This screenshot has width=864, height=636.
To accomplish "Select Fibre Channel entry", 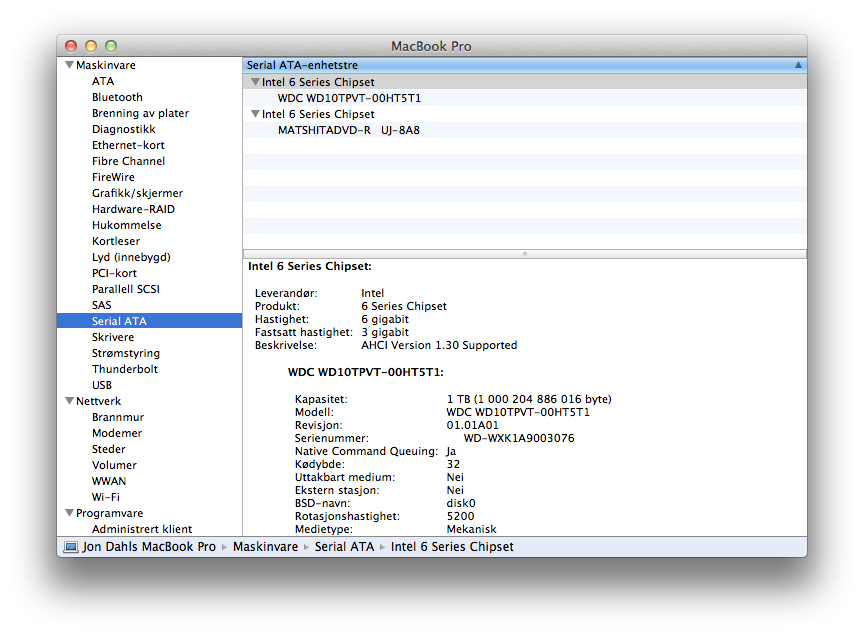I will (x=128, y=161).
